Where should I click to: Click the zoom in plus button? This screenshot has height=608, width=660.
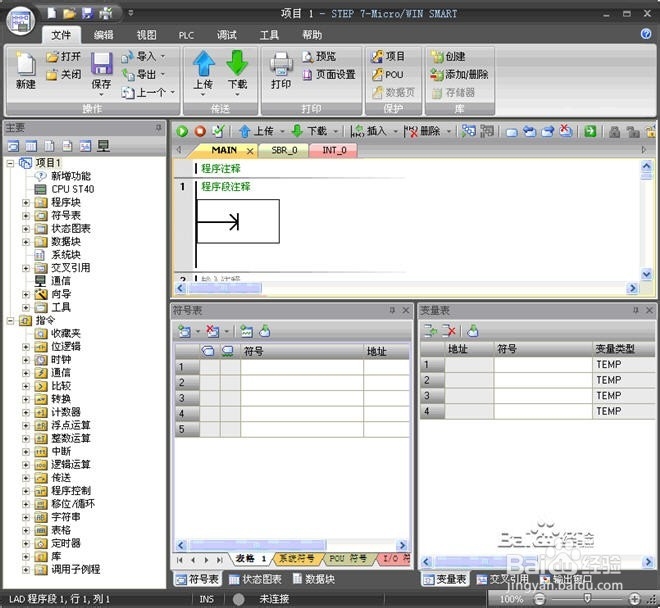[634, 599]
